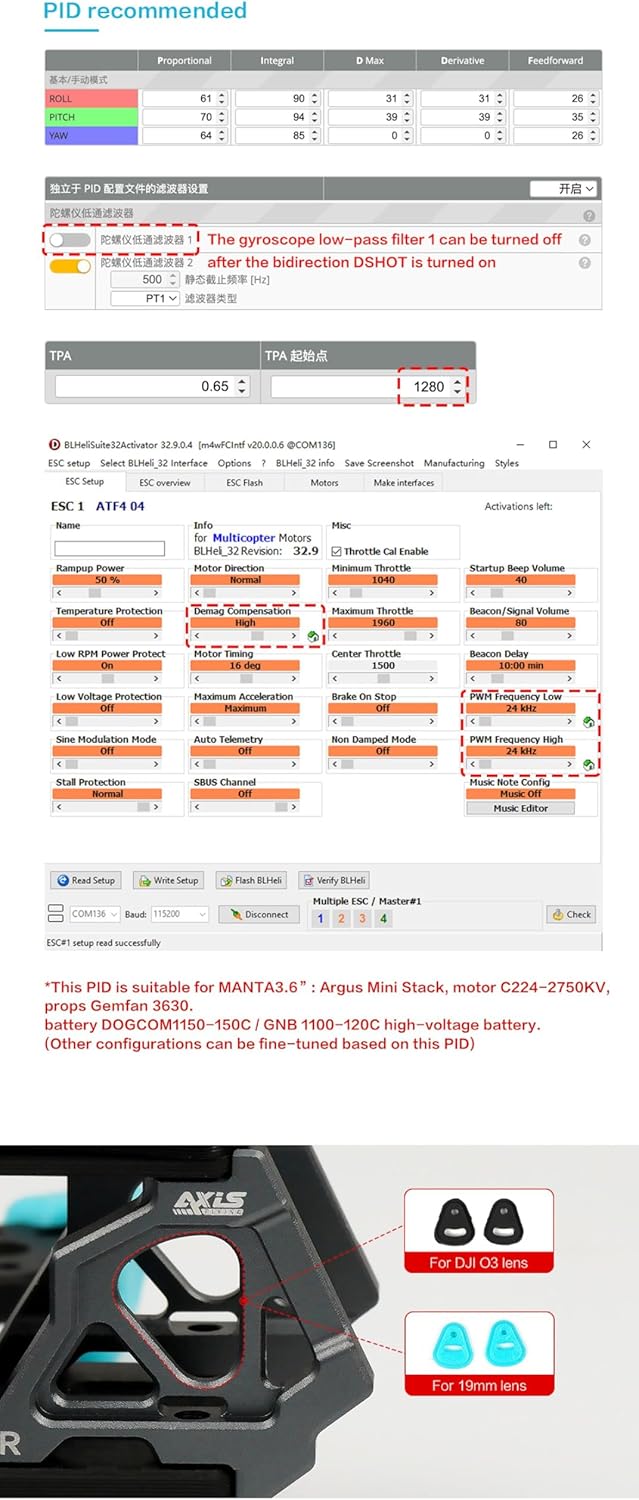Open the Baud 115200 dropdown
639x1500 pixels.
180,914
